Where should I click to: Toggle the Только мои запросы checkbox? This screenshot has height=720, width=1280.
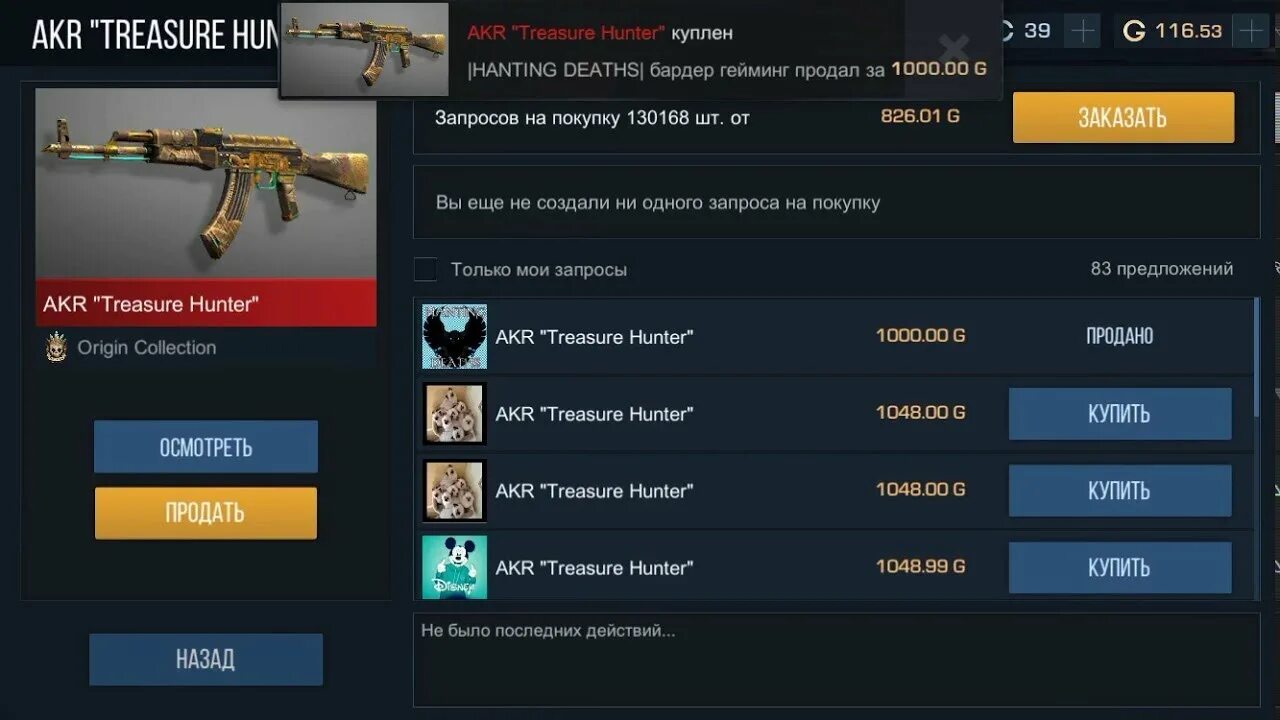(426, 269)
